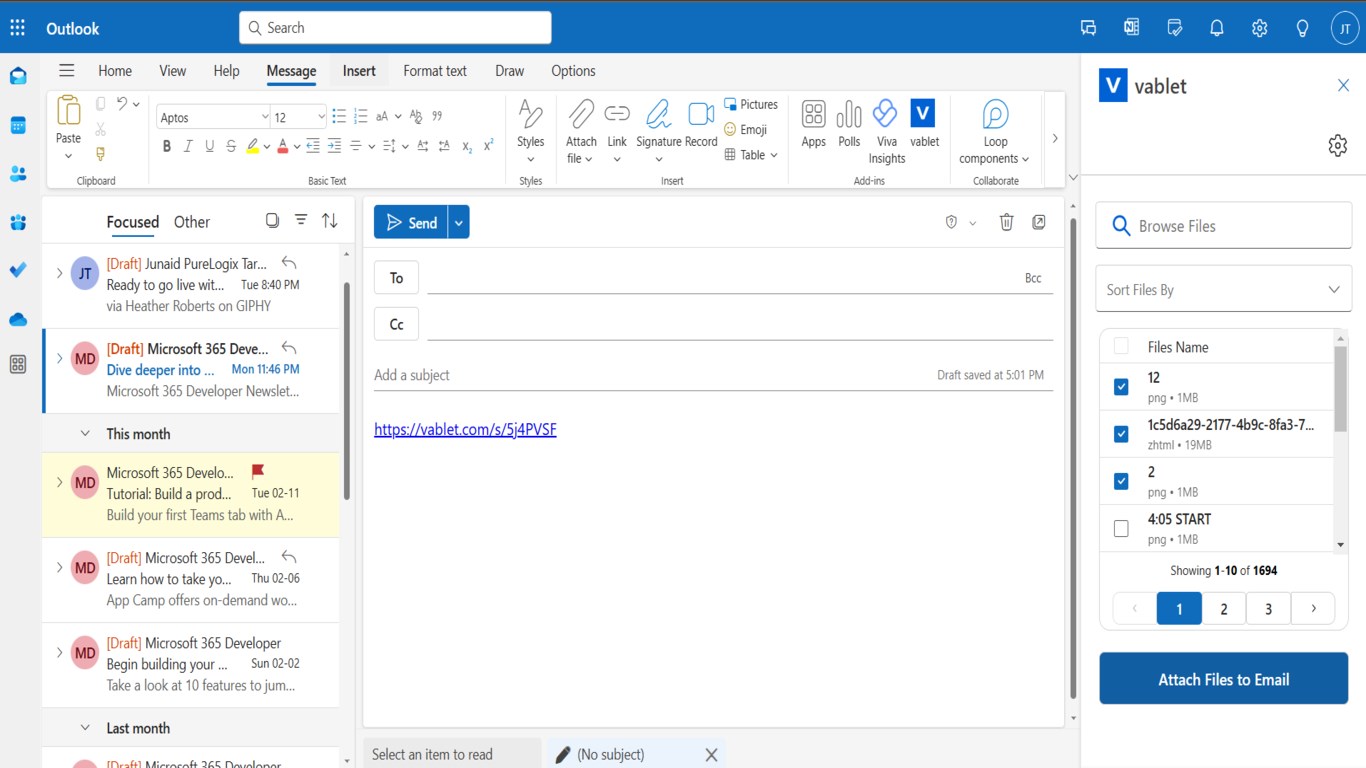Screen dimensions: 1366x768
Task: Open the Send options dropdown arrow
Action: [459, 222]
